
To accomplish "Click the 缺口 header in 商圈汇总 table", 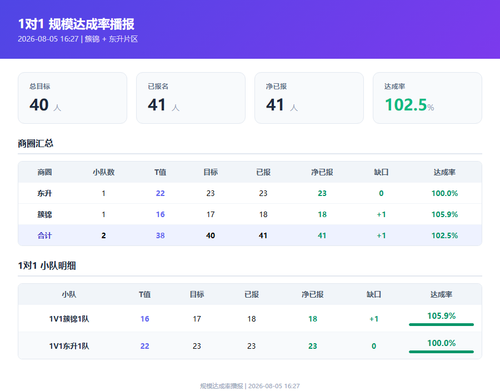I will [381, 172].
